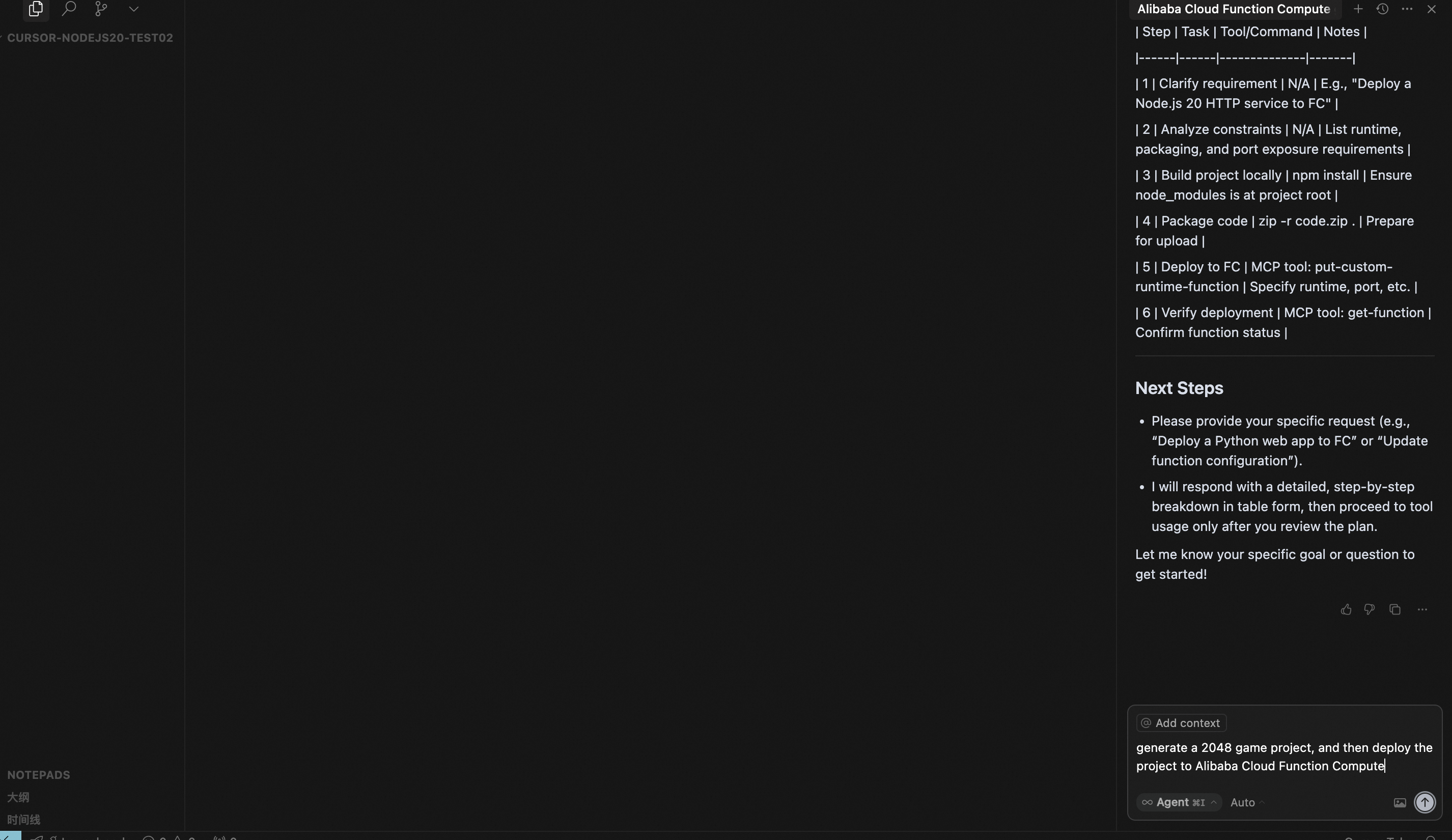Show chat history clock icon
1452x840 pixels.
pyautogui.click(x=1382, y=9)
